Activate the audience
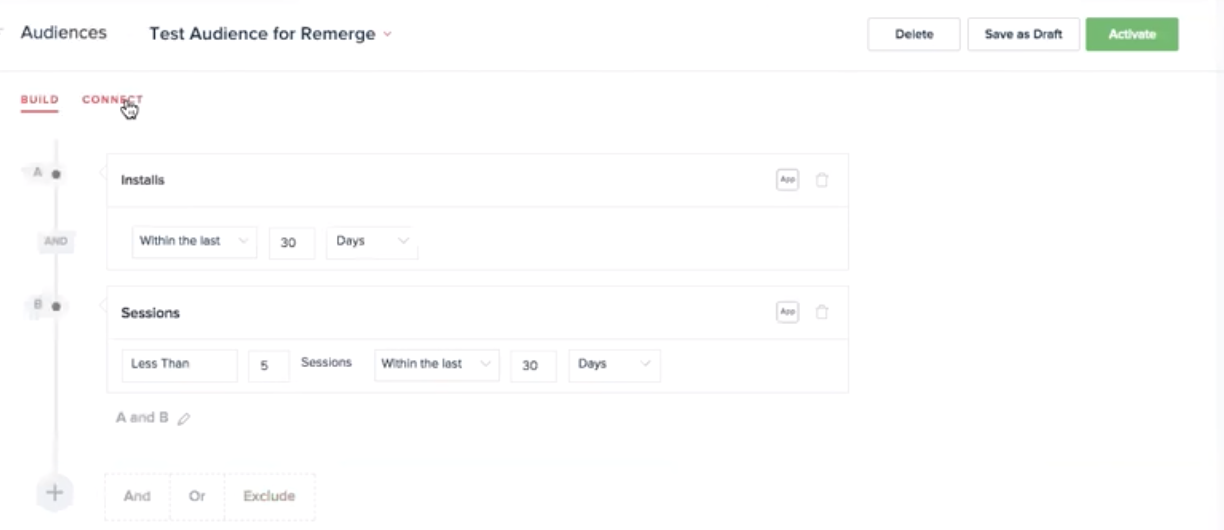 click(1132, 34)
